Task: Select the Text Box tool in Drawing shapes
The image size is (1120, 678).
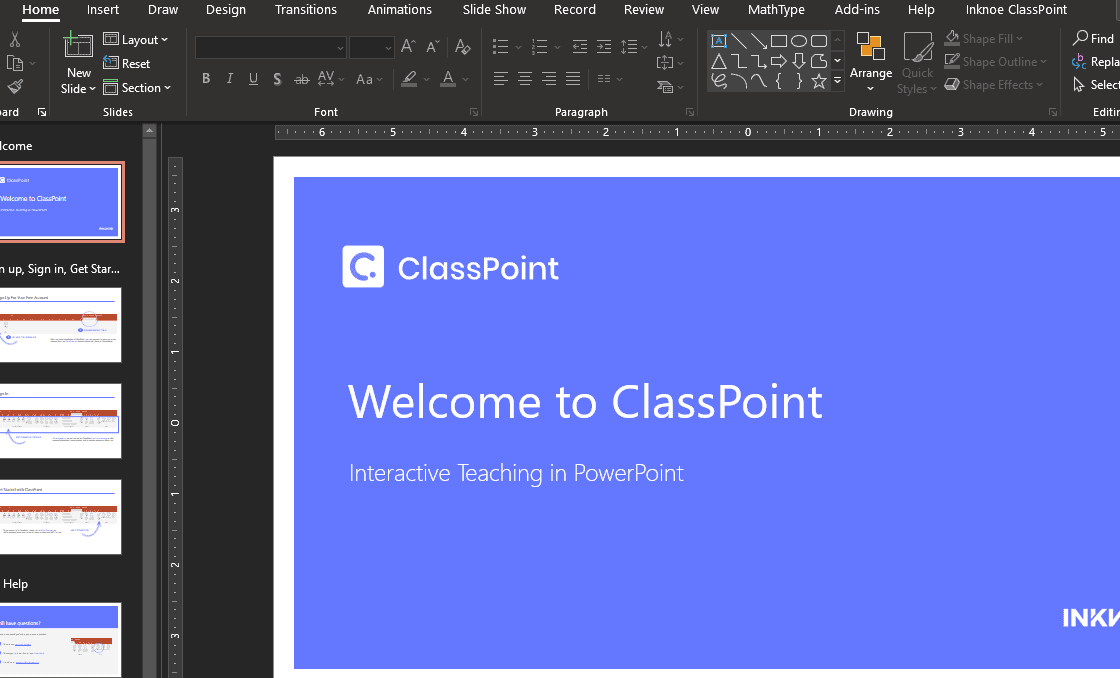Action: point(718,40)
